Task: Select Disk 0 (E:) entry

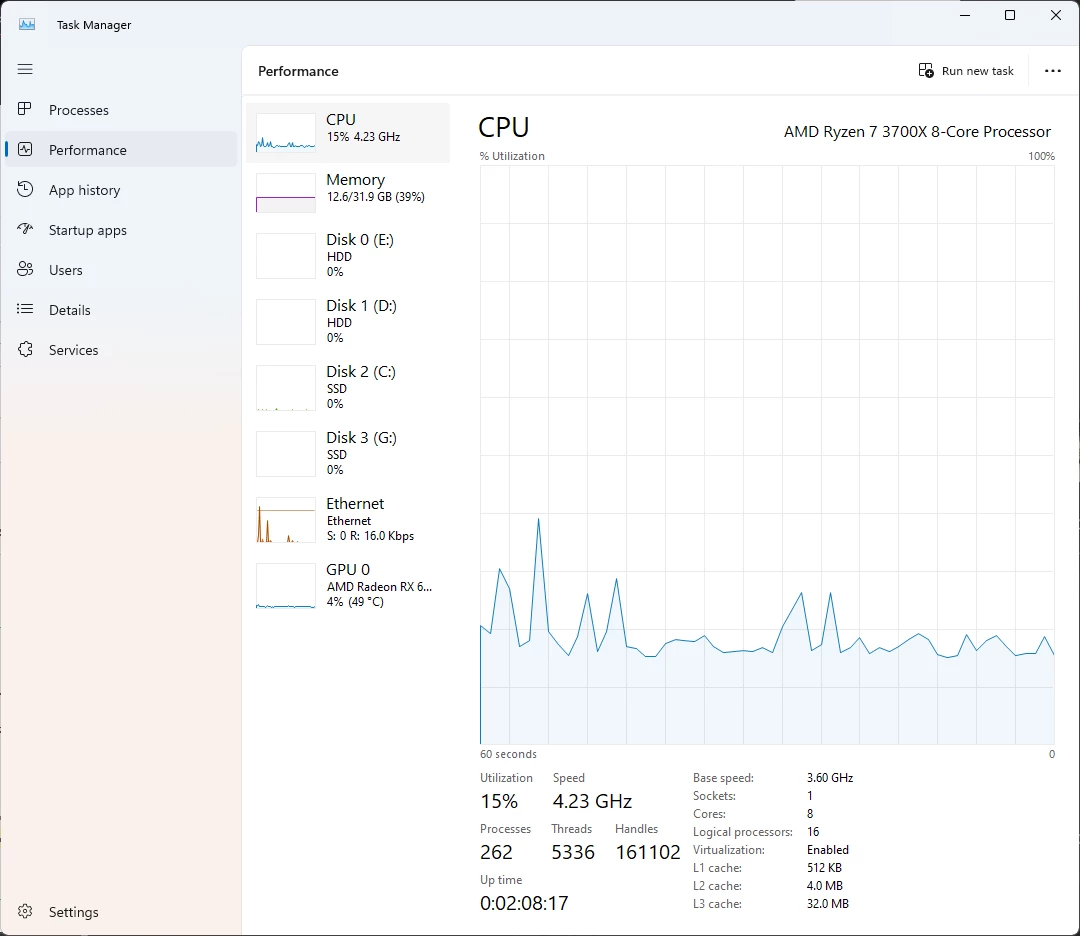Action: pyautogui.click(x=348, y=256)
